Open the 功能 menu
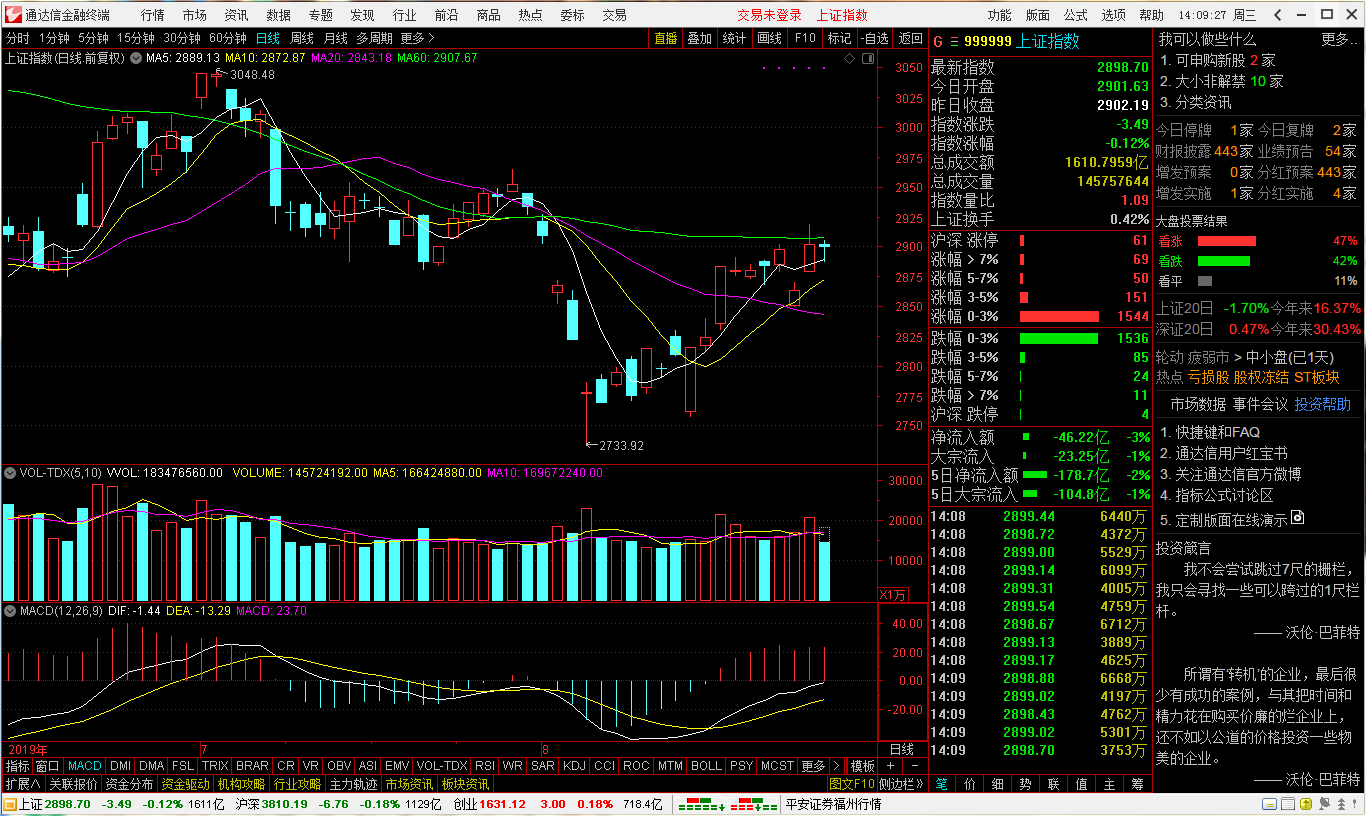 pos(999,15)
